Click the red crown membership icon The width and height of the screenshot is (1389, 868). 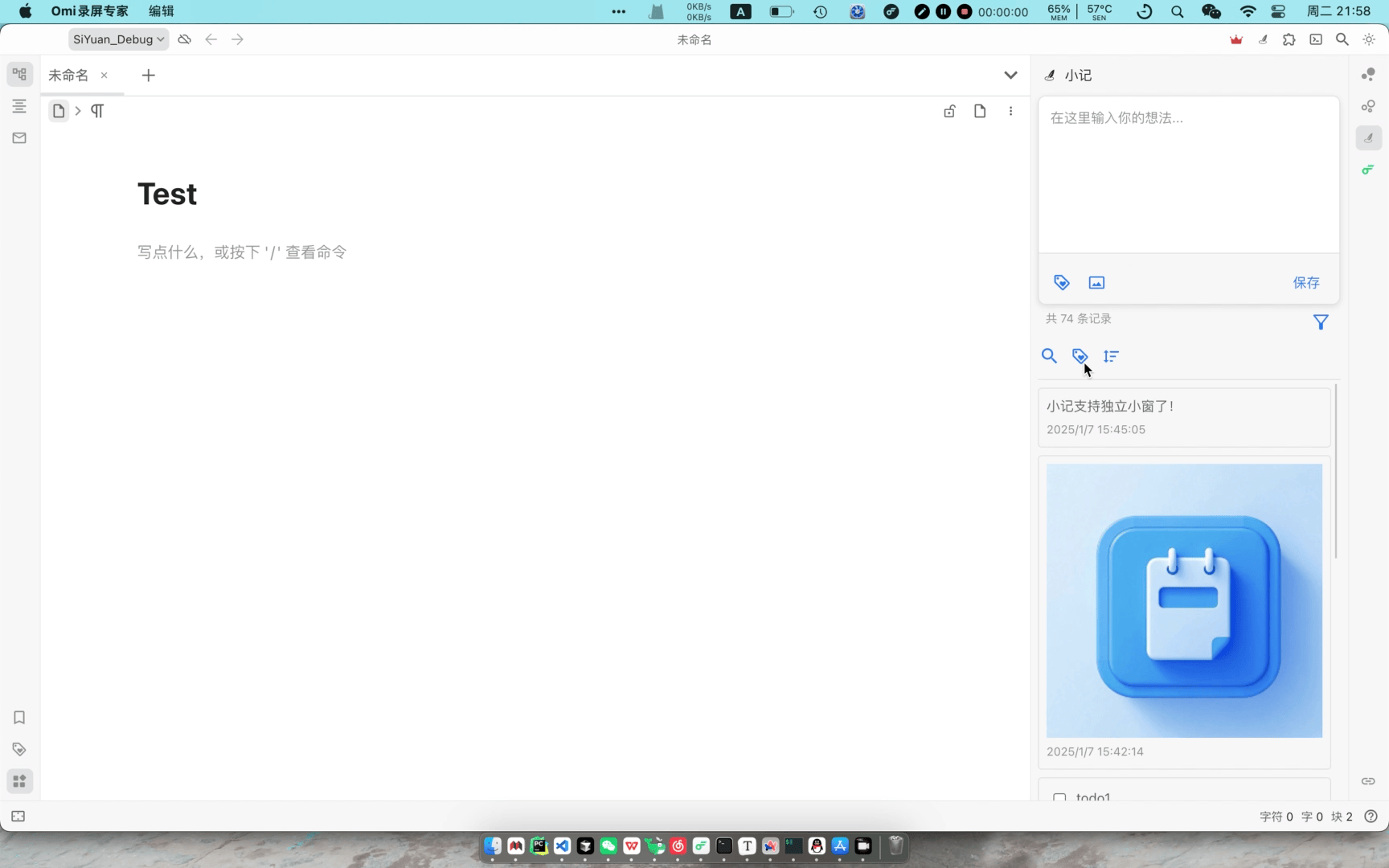click(x=1235, y=39)
